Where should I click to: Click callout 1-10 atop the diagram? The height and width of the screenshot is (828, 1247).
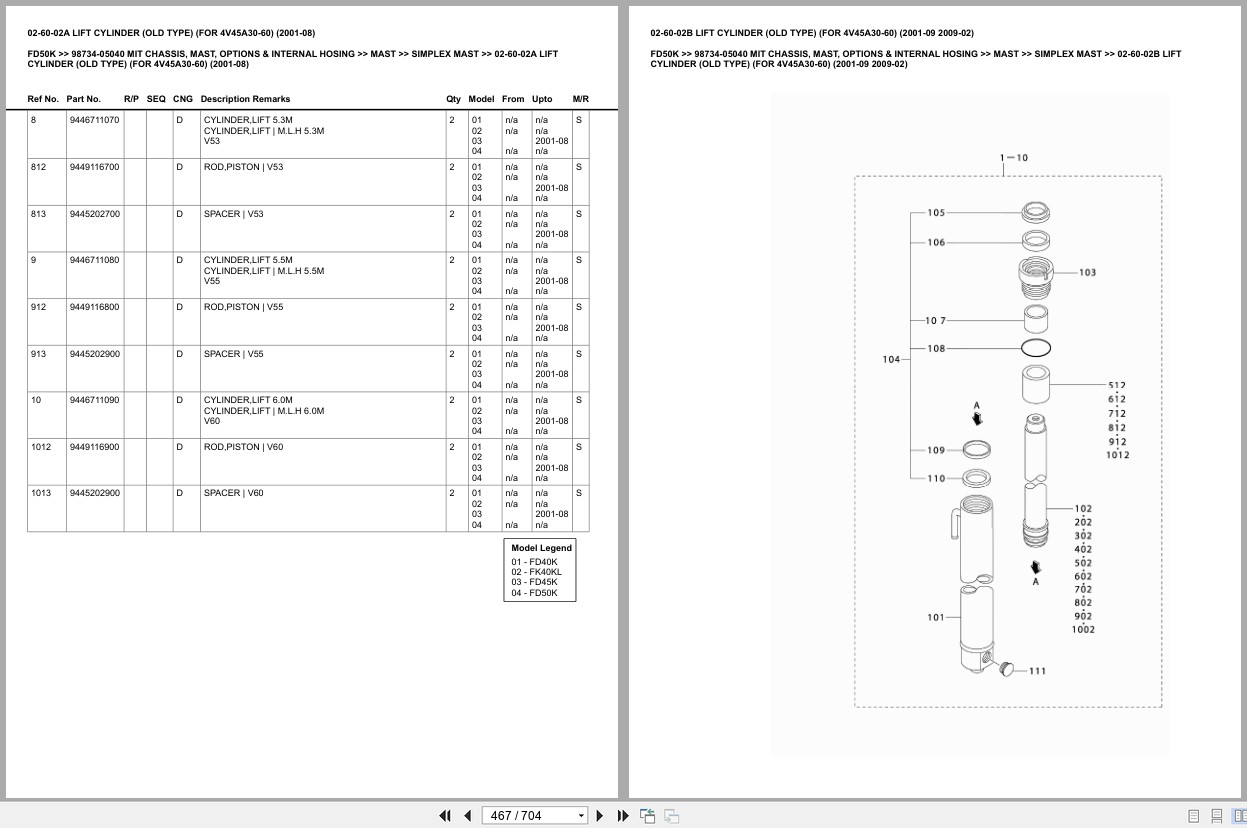coord(1013,157)
